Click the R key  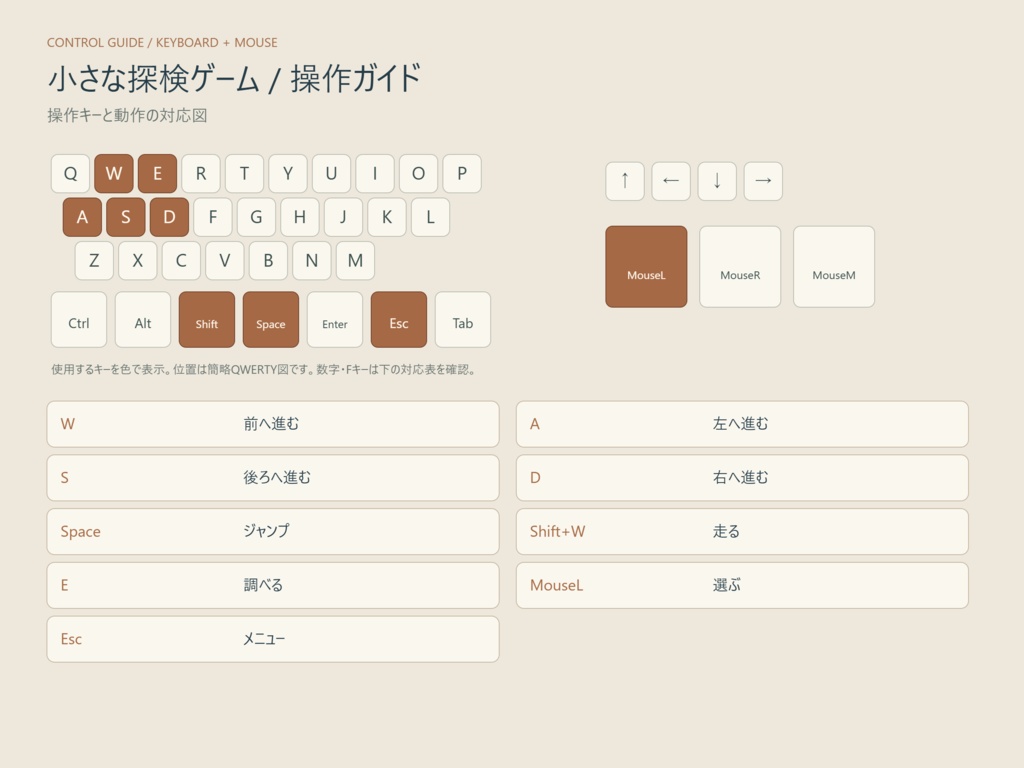point(200,174)
